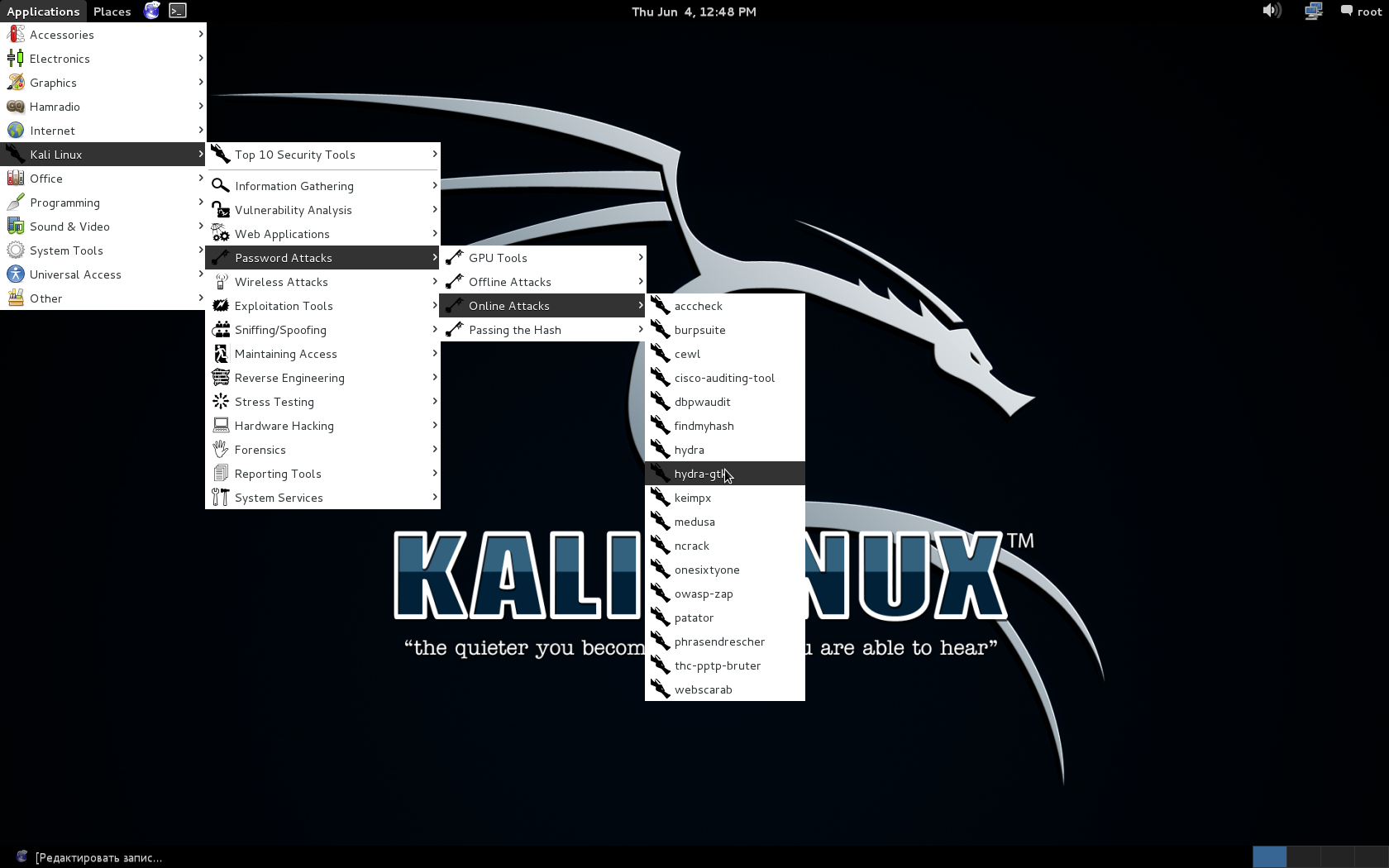Screen dimensions: 1389x868
Task: Start burpsuite from the menu
Action: (725, 330)
